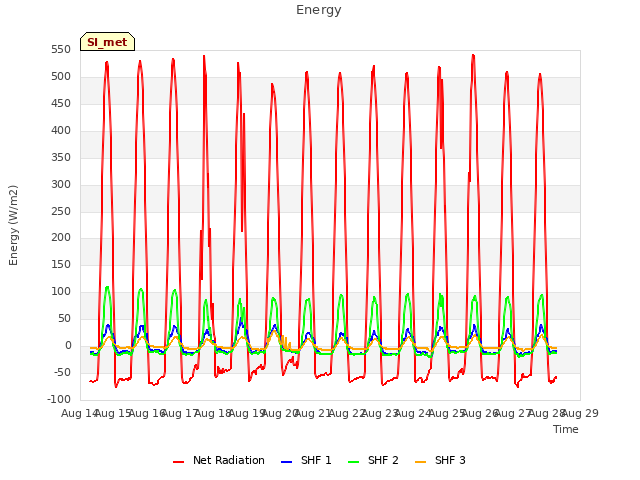
Task: Click the 350 y-axis tick label
Action: [x=61, y=158]
